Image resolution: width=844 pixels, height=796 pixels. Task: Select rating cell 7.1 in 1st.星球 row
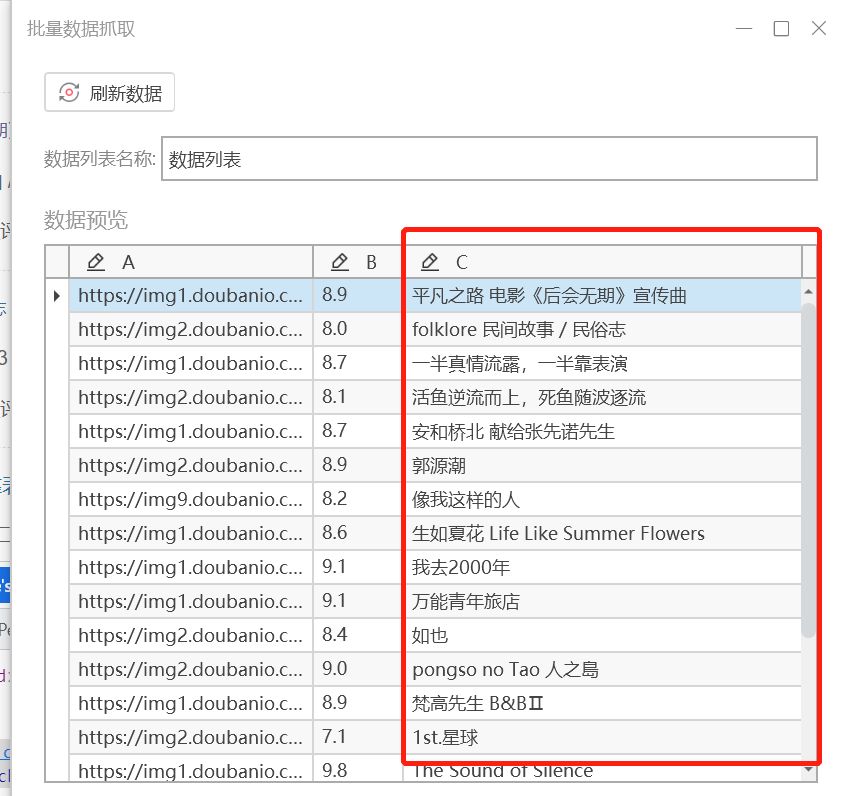357,737
